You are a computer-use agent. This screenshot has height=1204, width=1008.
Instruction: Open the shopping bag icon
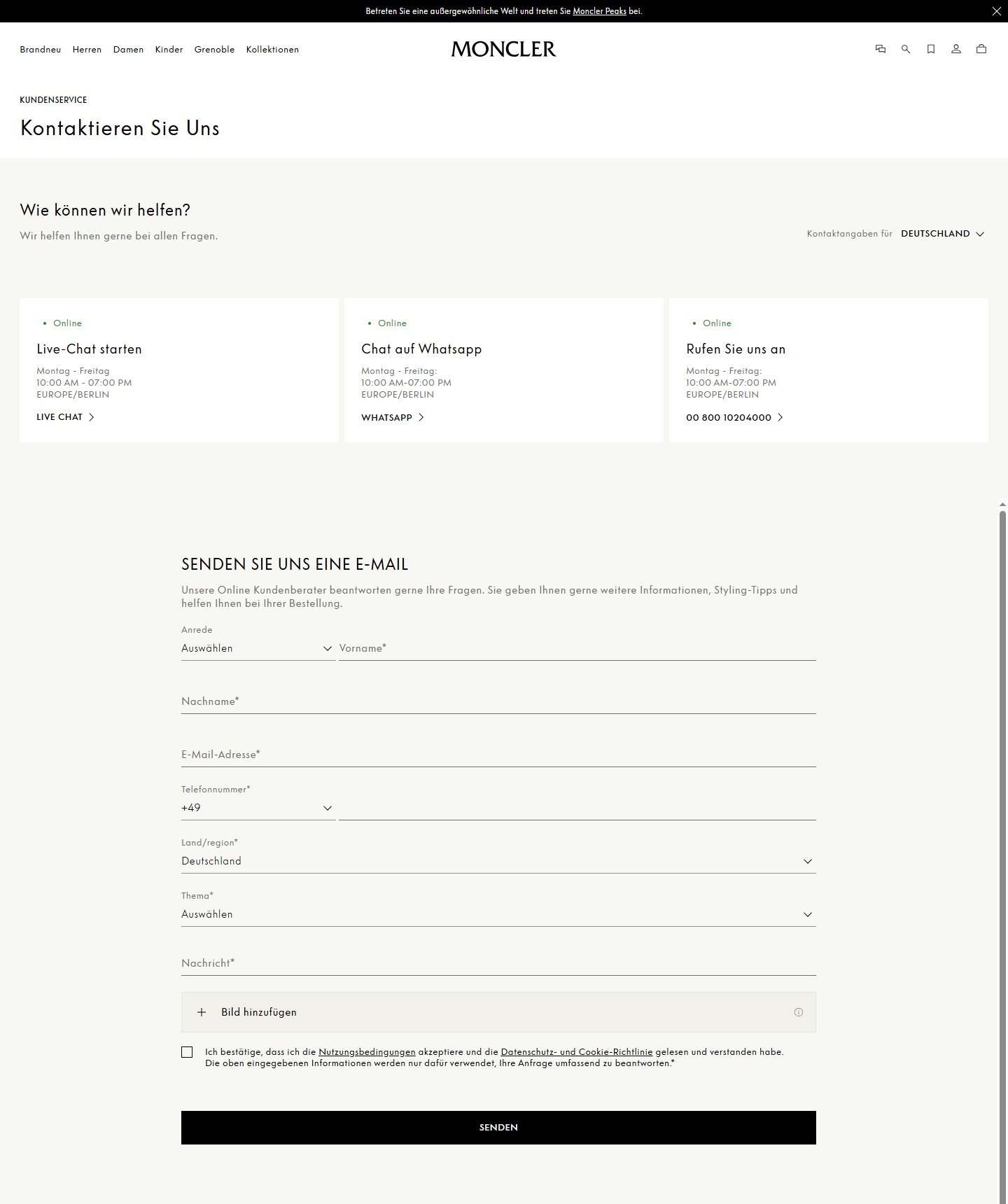981,49
